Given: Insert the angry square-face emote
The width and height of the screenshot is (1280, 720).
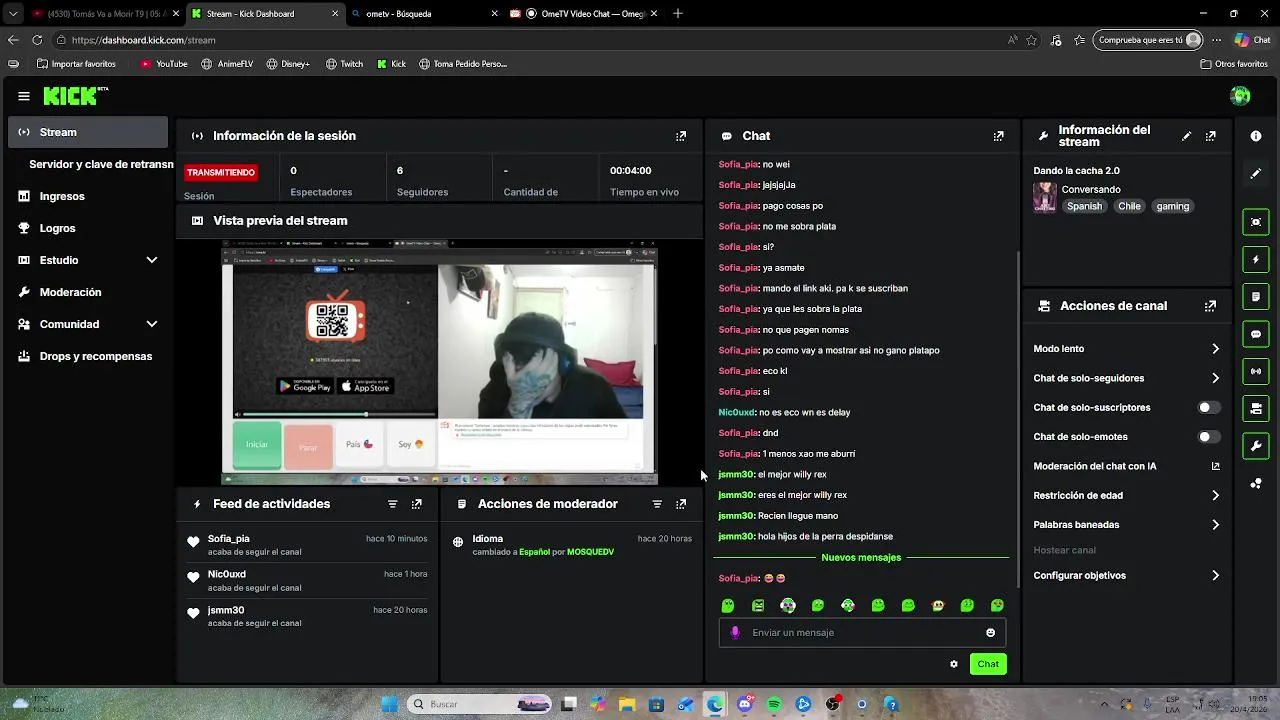Looking at the screenshot, I should pos(758,605).
